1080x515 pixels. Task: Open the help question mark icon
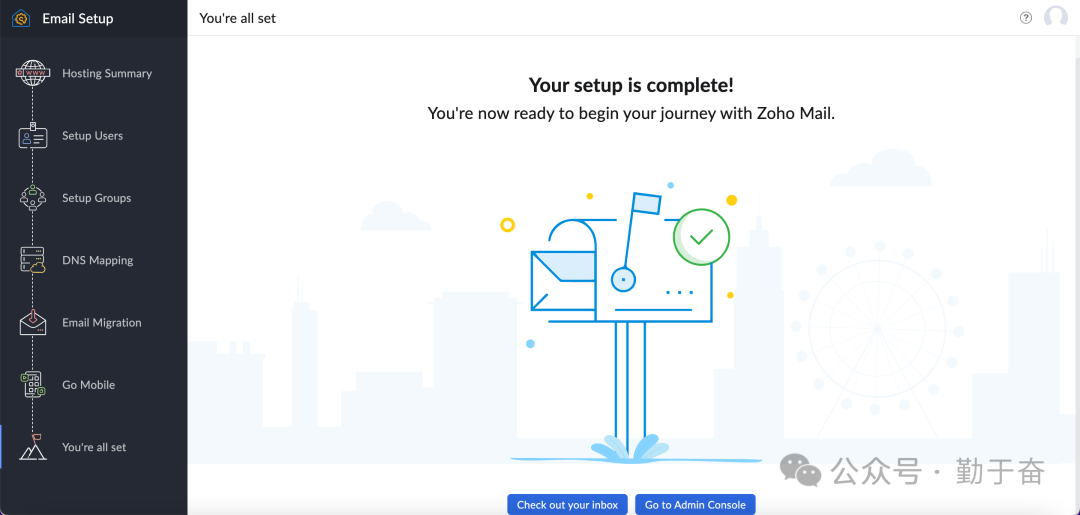click(x=1026, y=18)
